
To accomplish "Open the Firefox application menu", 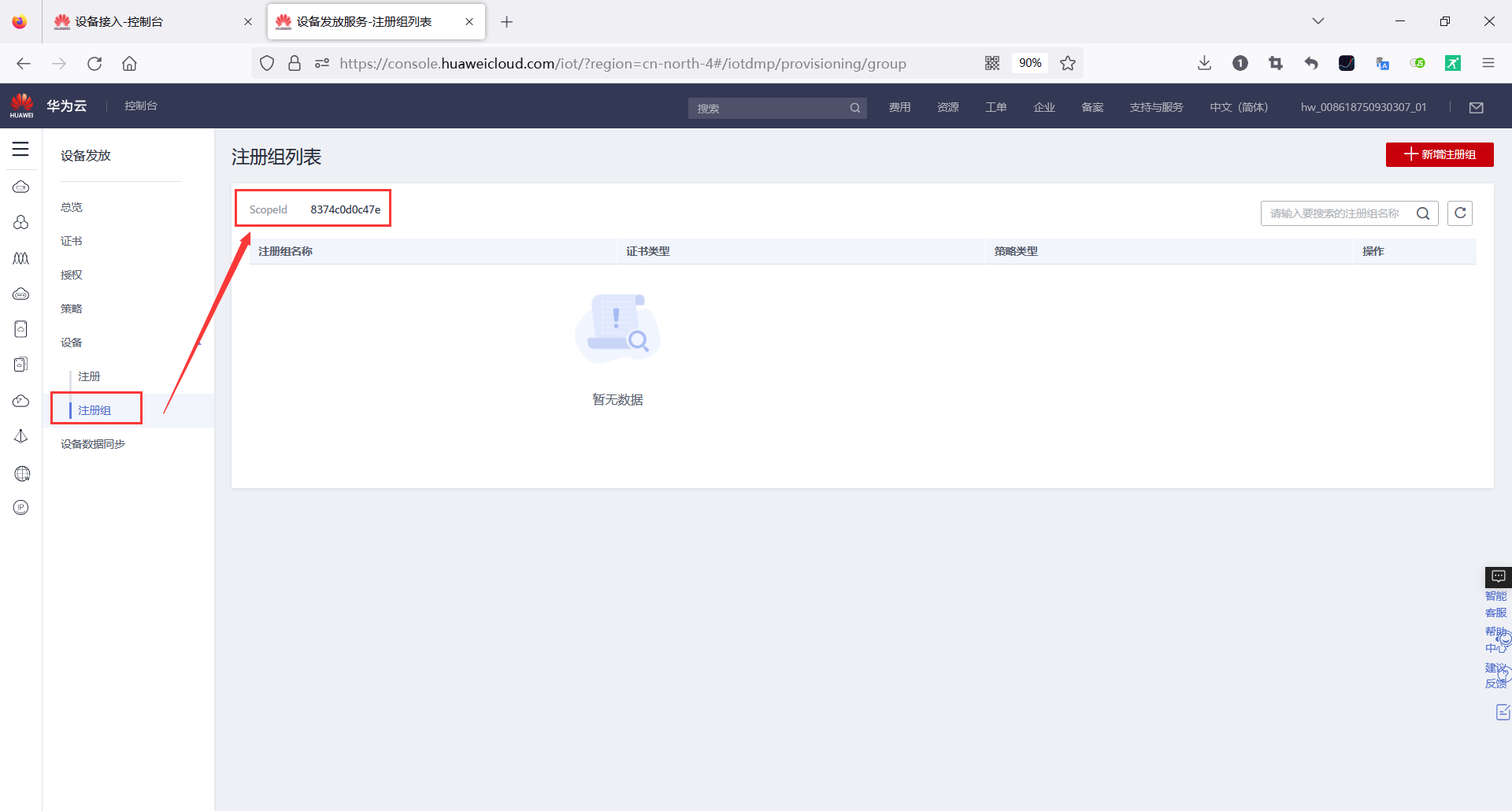I will pos(1488,63).
